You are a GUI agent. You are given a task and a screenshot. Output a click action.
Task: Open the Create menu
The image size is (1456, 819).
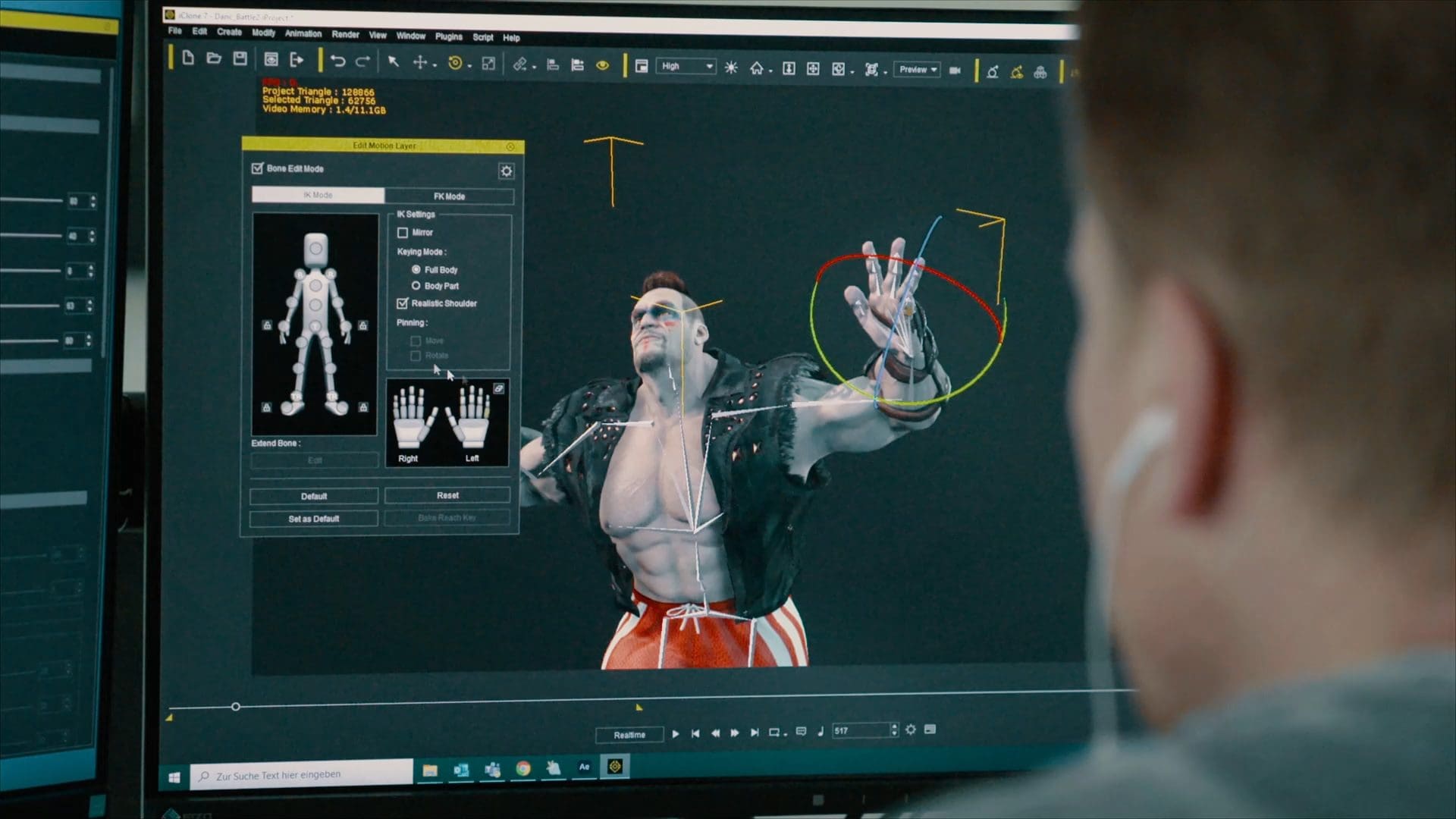coord(229,32)
